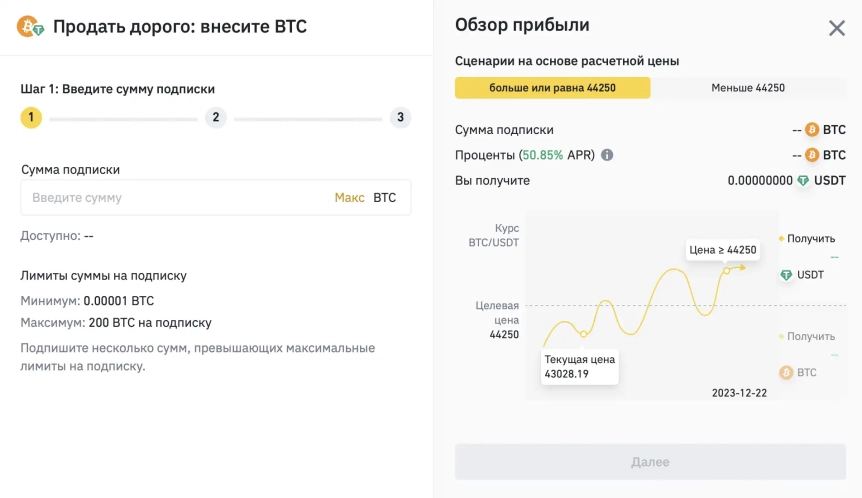Click the USDT icon beside 0.00000000
This screenshot has width=862, height=498.
pyautogui.click(x=803, y=181)
